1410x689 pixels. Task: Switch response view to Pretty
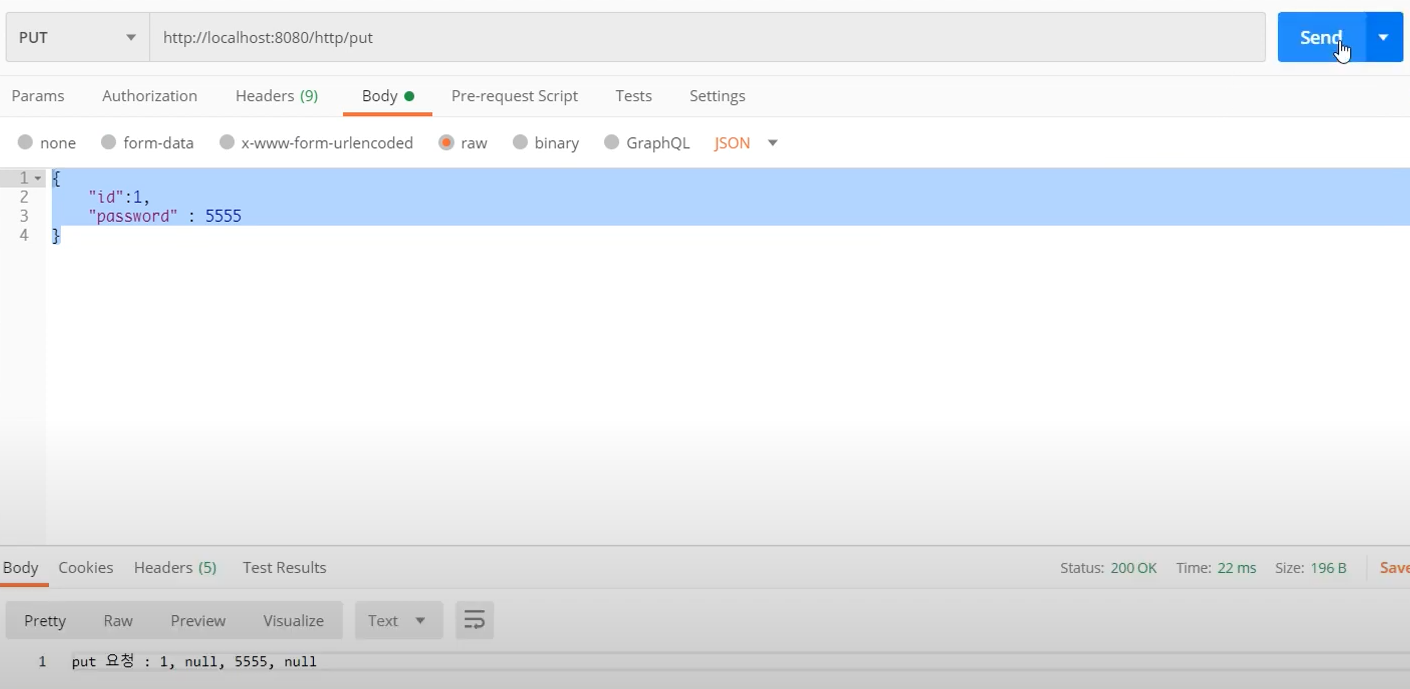pos(45,620)
